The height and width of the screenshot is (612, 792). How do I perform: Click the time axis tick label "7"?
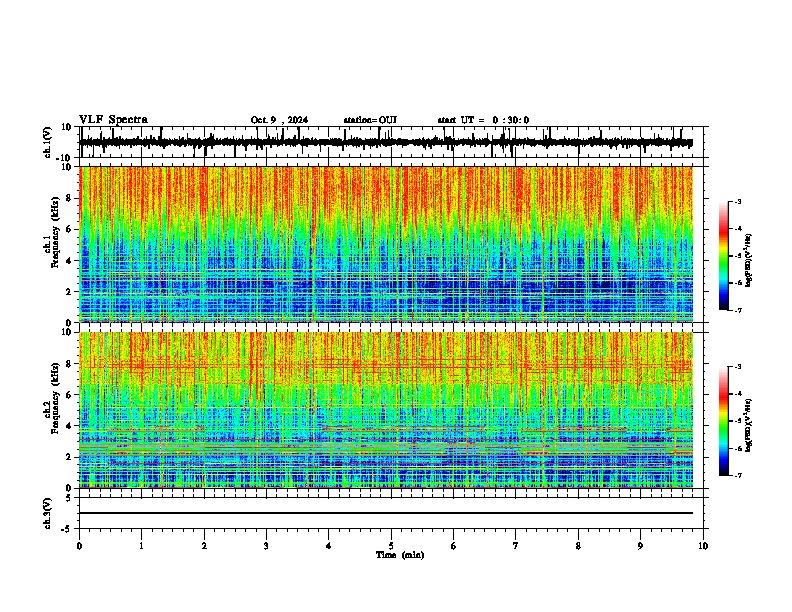click(x=516, y=546)
